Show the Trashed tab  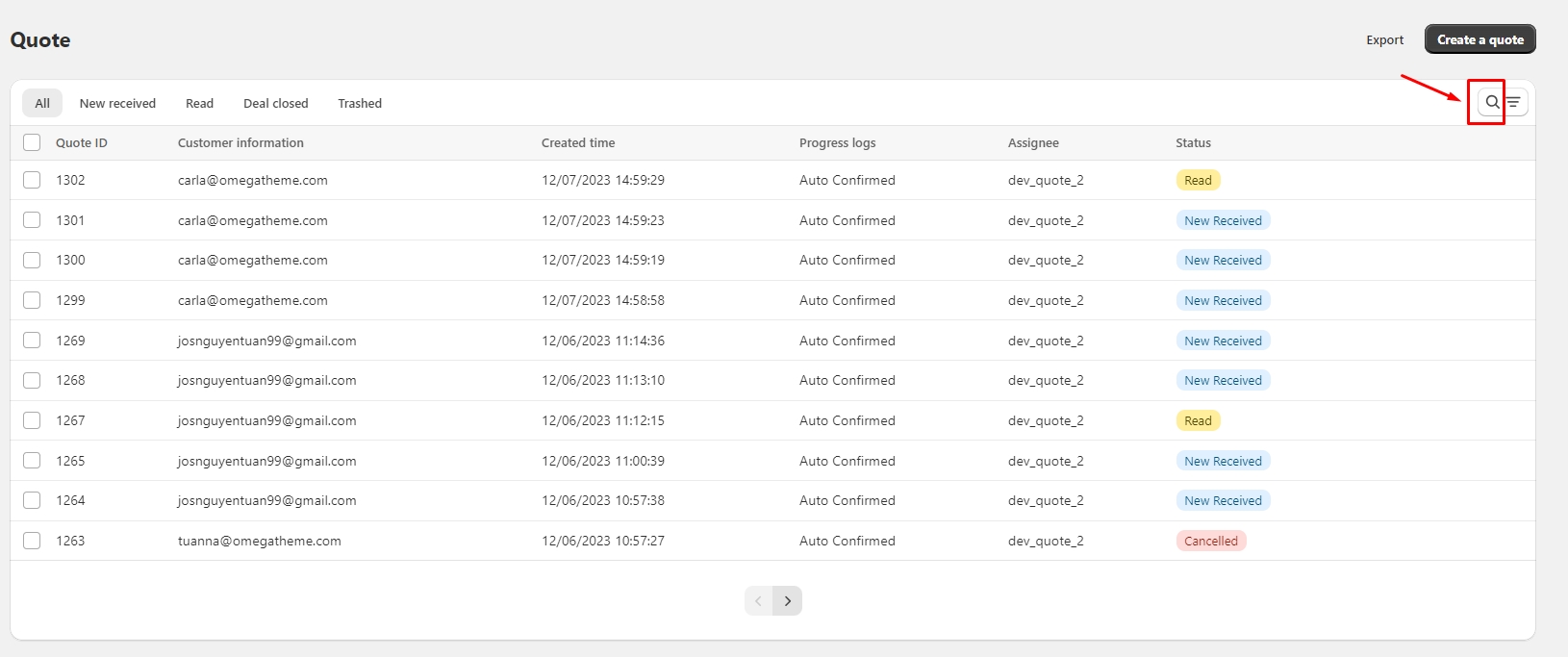pyautogui.click(x=360, y=103)
